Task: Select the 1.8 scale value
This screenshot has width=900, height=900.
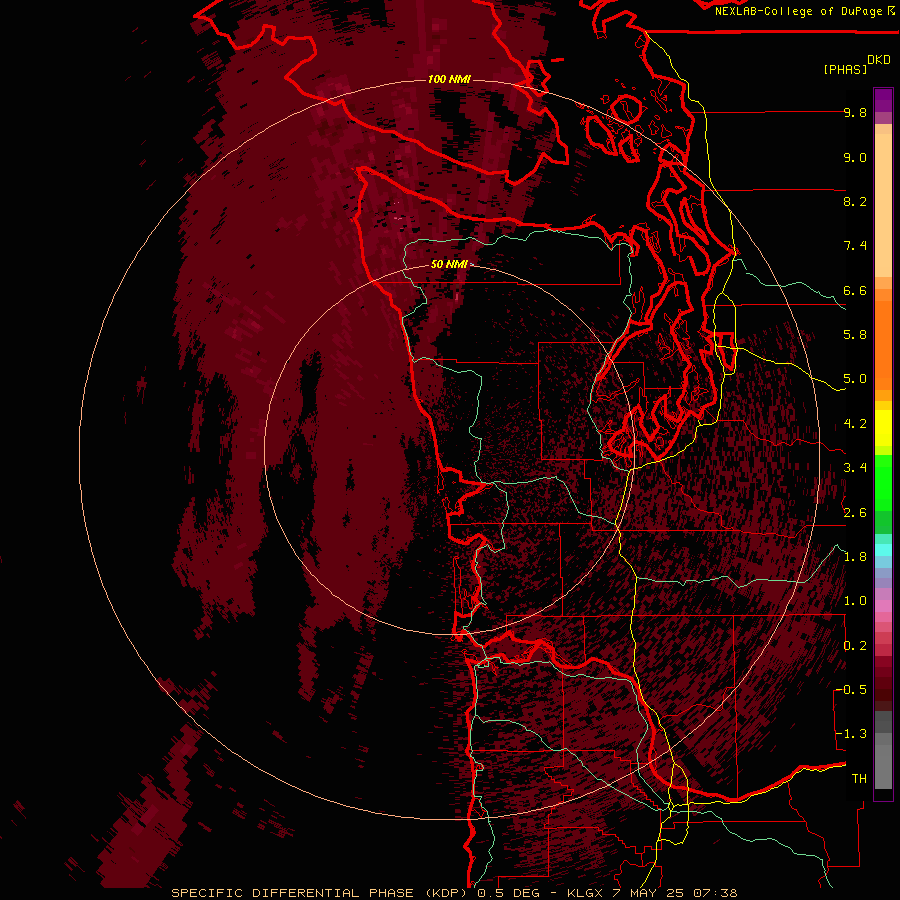Action: [855, 557]
